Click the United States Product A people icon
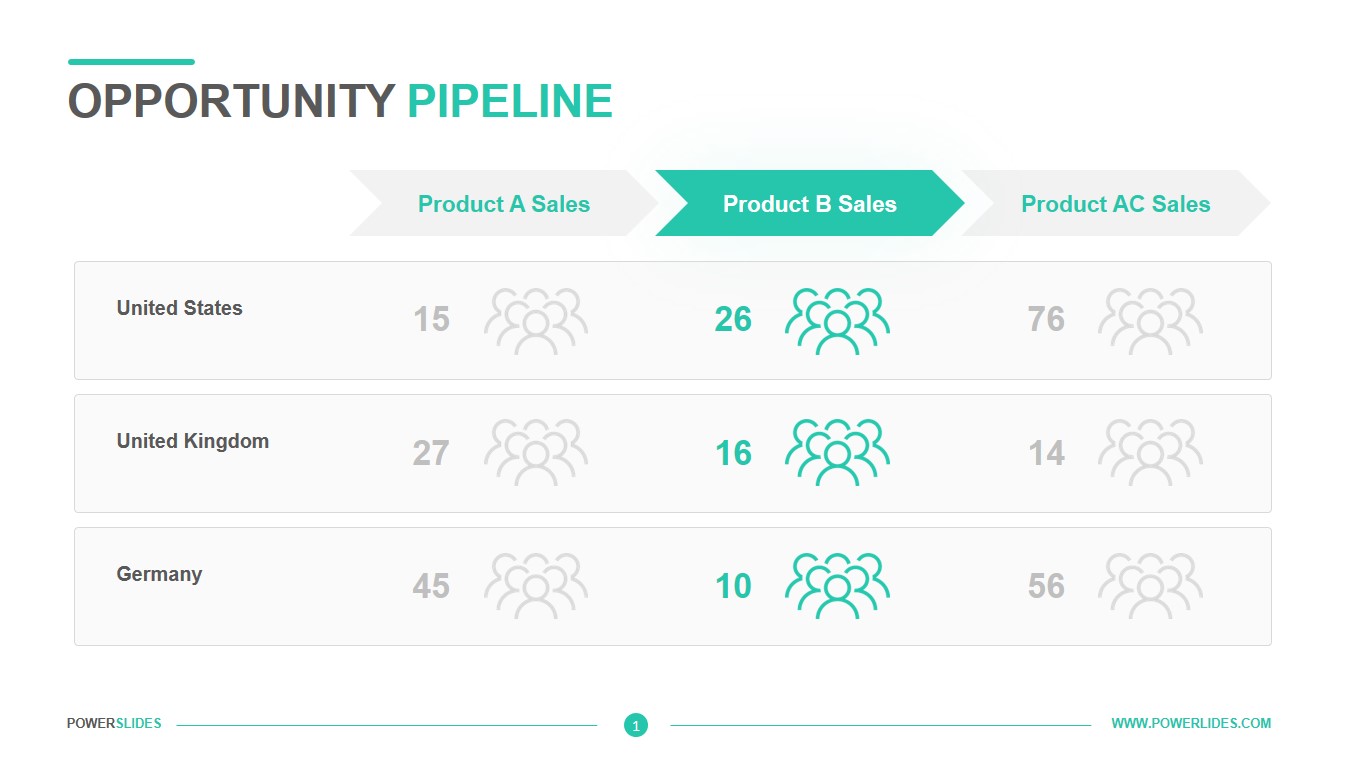Image resolution: width=1365 pixels, height=767 pixels. click(536, 321)
